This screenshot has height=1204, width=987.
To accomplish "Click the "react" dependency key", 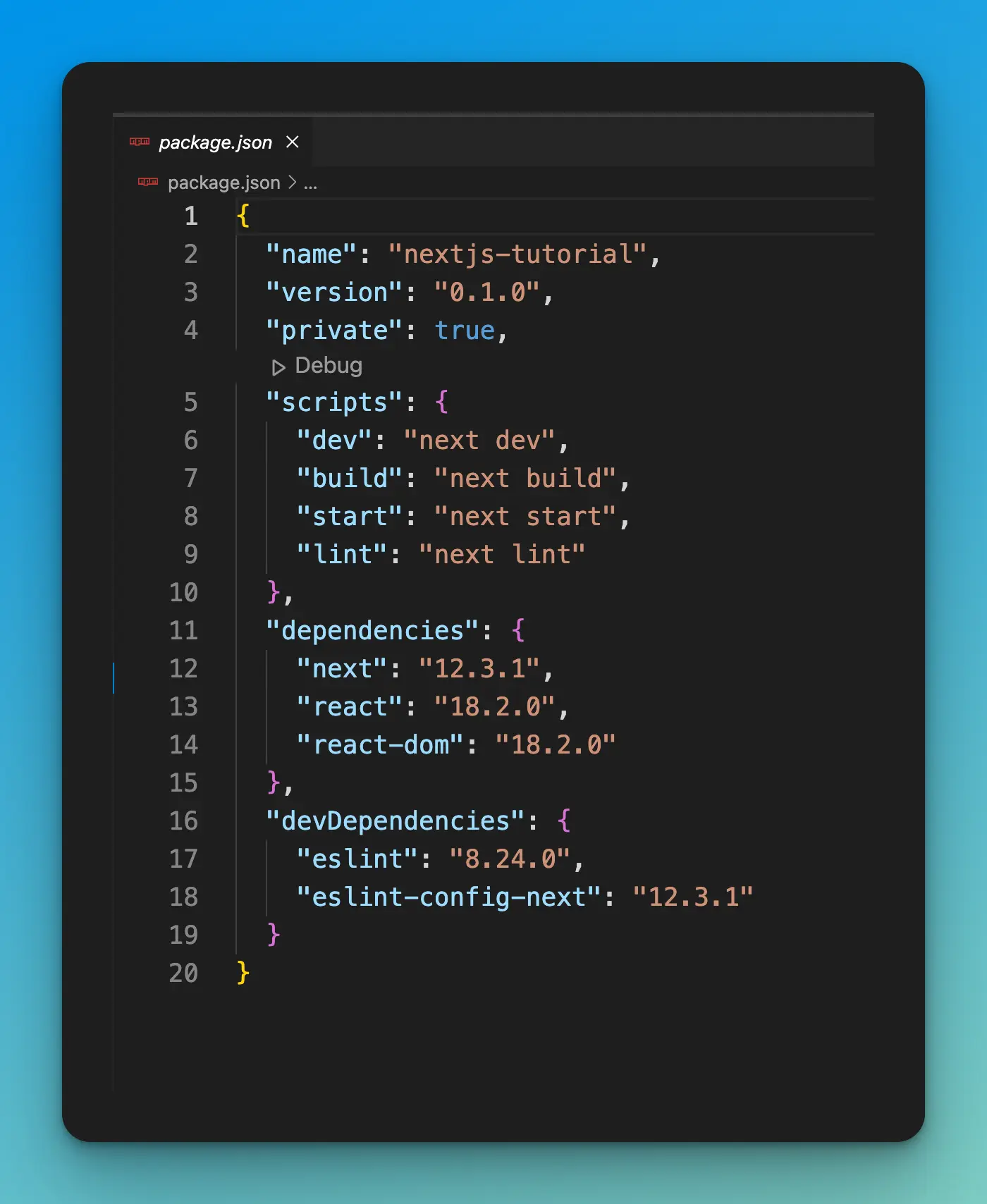I will 350,707.
